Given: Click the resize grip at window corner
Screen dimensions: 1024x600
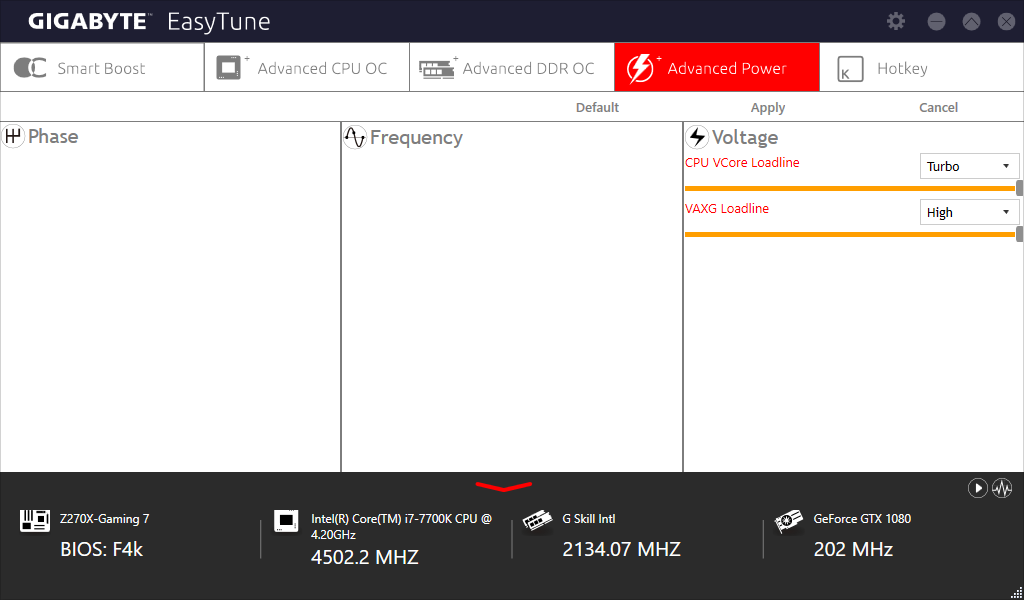Looking at the screenshot, I should tap(1016, 592).
